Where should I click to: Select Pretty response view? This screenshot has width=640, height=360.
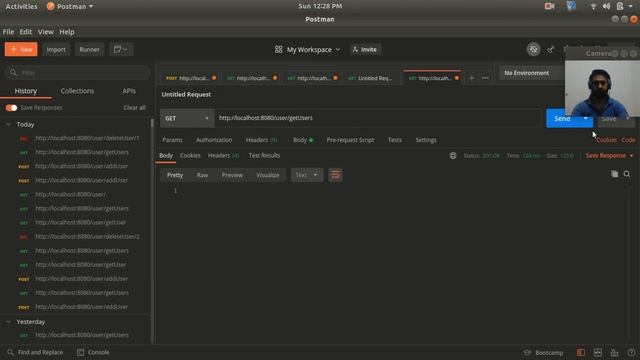[x=175, y=175]
